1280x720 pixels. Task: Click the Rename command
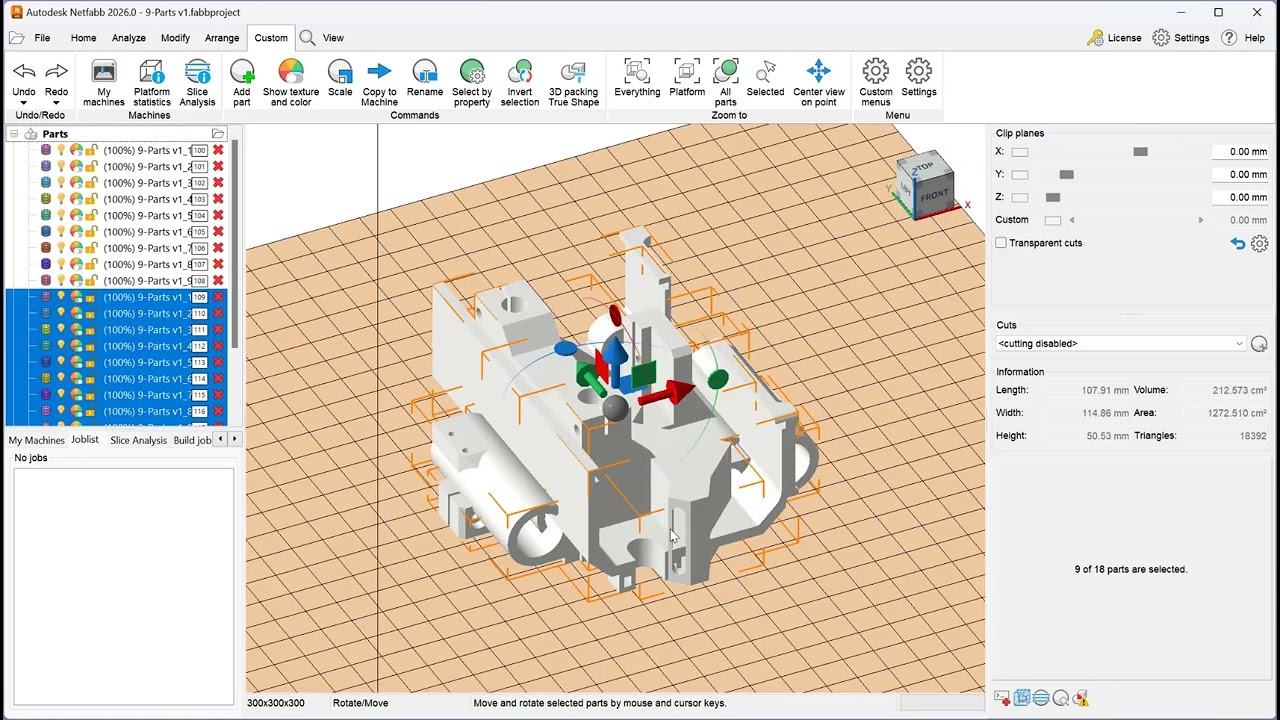[425, 78]
